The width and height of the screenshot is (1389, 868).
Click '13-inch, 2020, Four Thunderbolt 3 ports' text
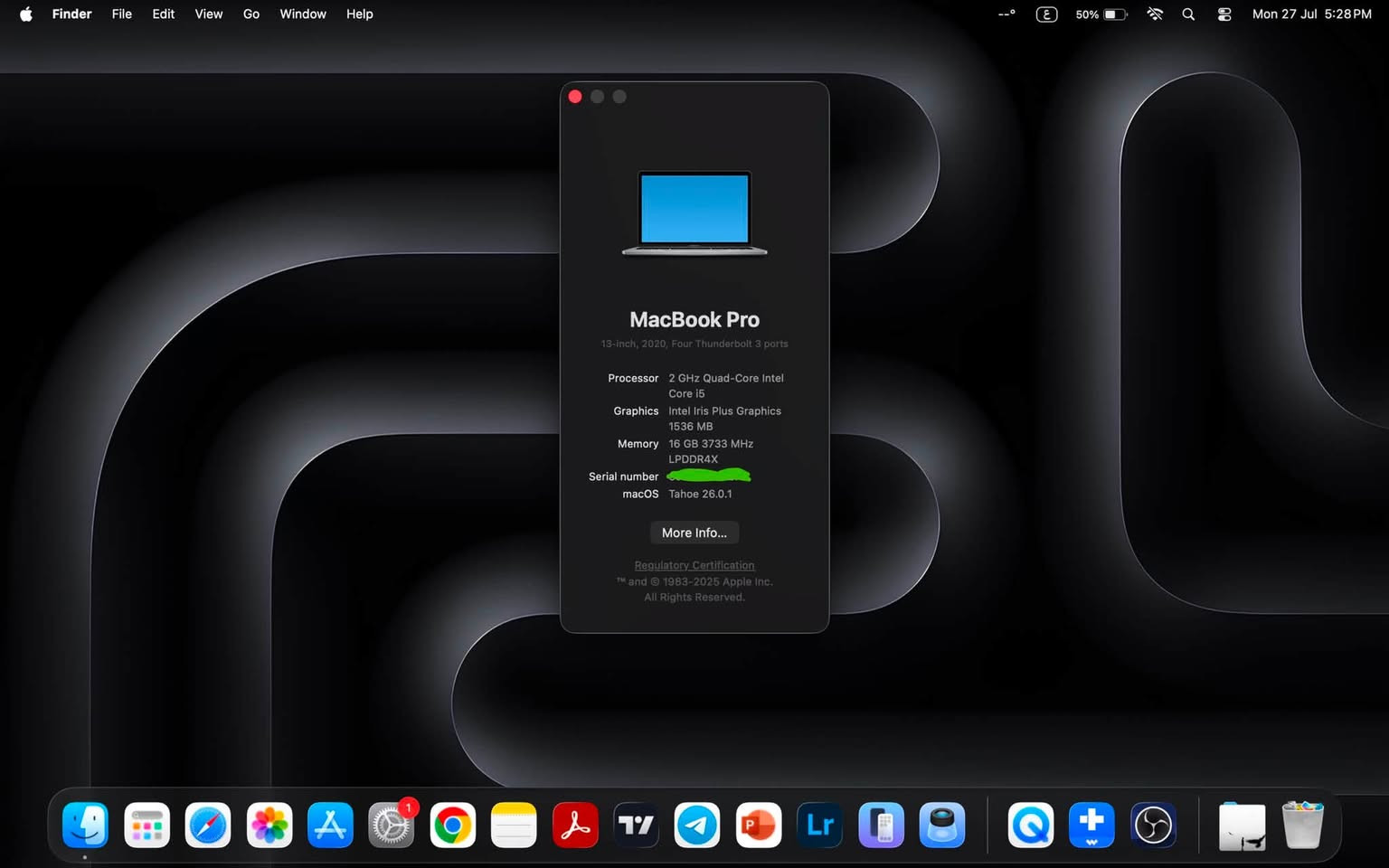tap(694, 344)
